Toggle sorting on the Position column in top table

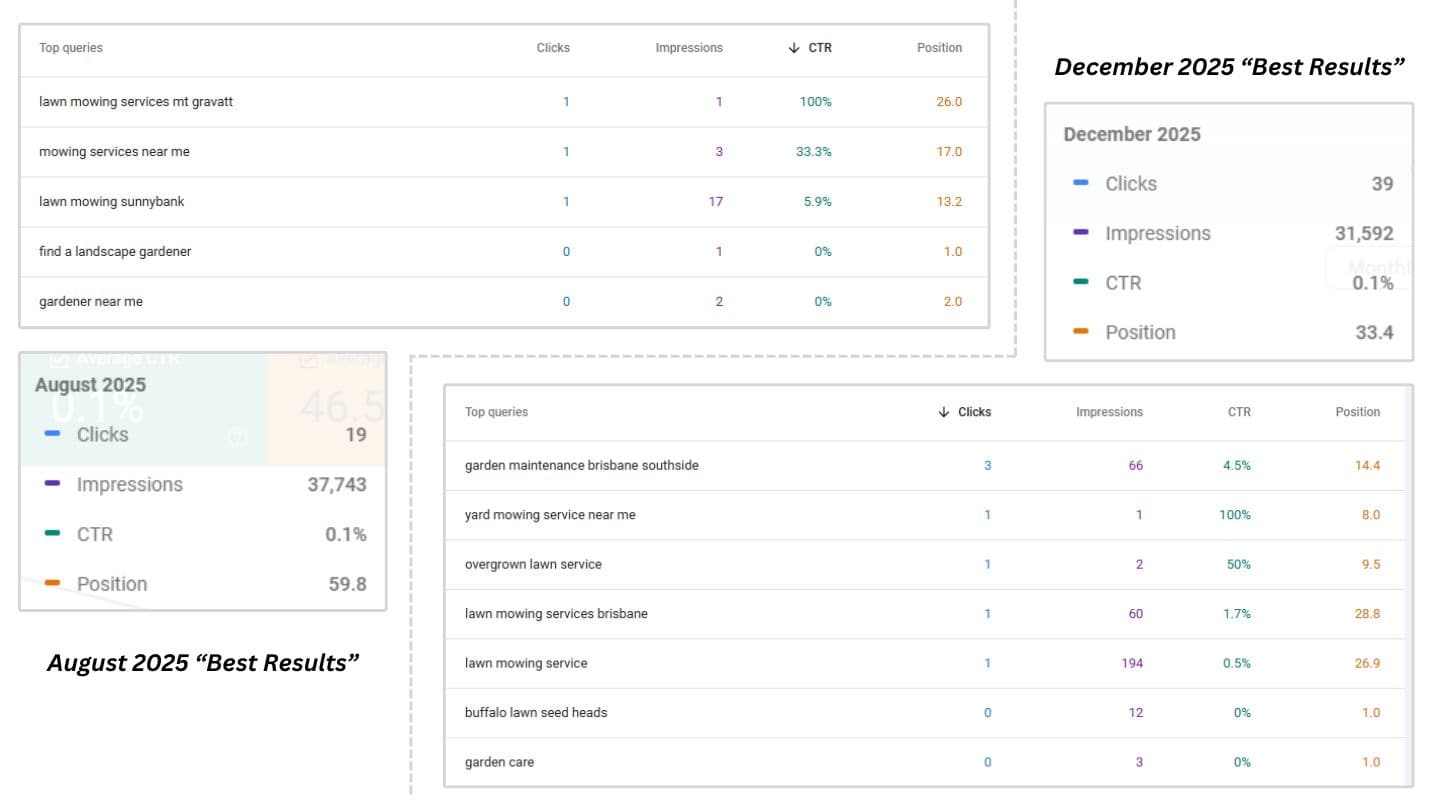pyautogui.click(x=939, y=47)
